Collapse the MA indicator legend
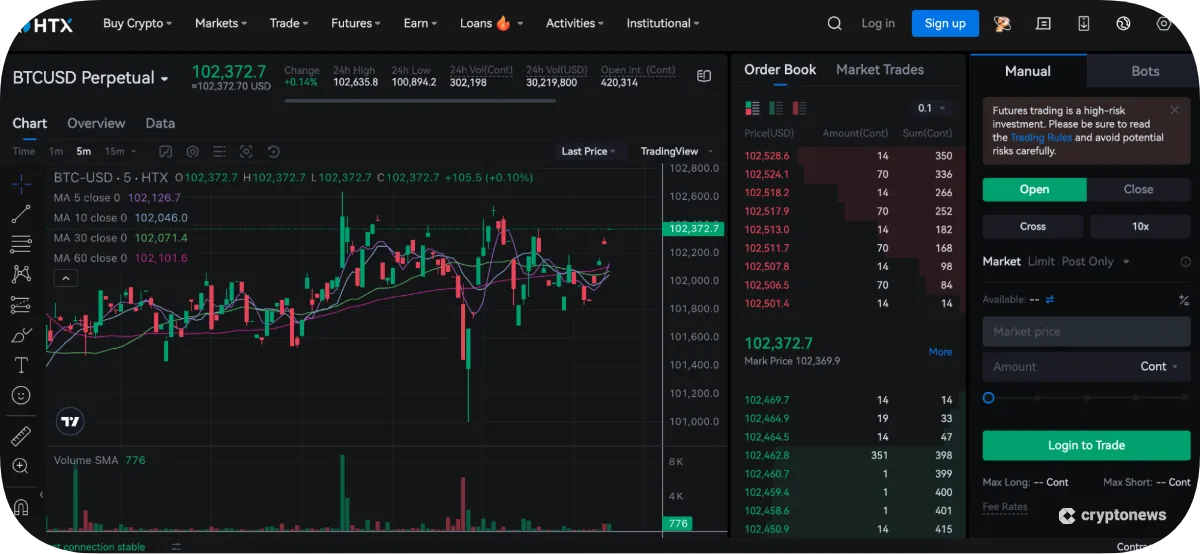1200x554 pixels. (x=64, y=278)
